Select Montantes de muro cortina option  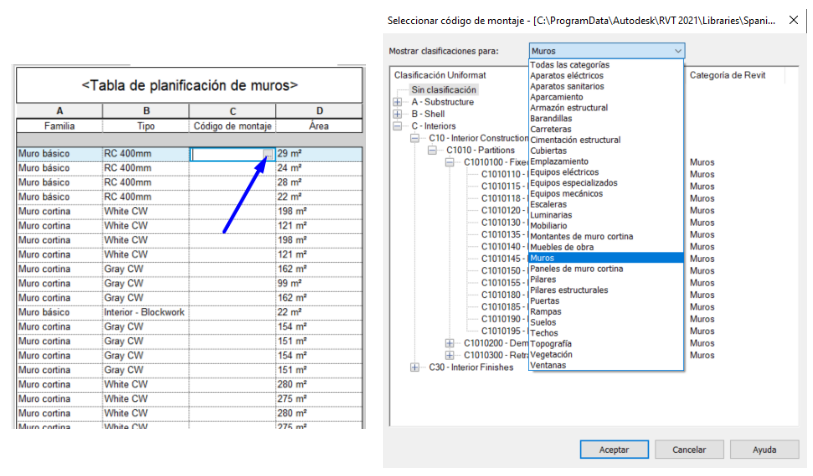point(606,236)
